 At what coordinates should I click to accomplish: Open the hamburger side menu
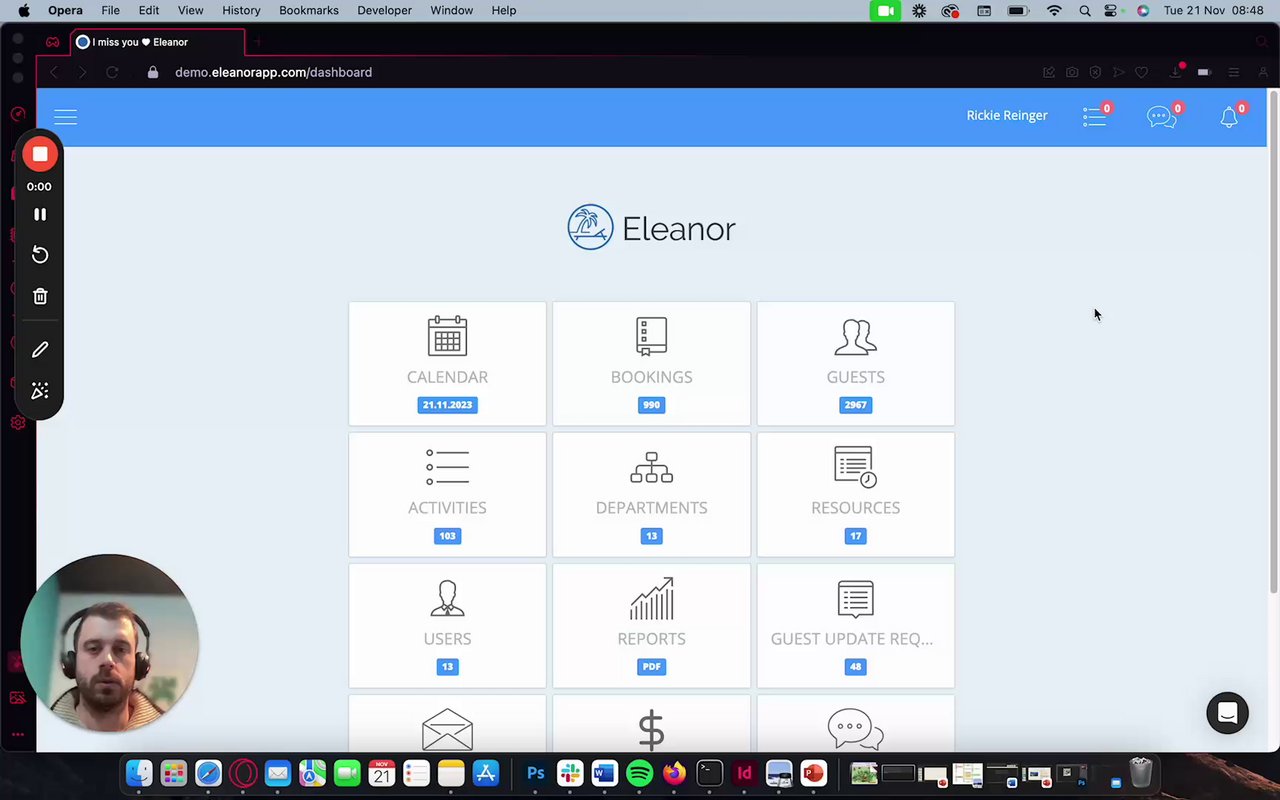65,117
